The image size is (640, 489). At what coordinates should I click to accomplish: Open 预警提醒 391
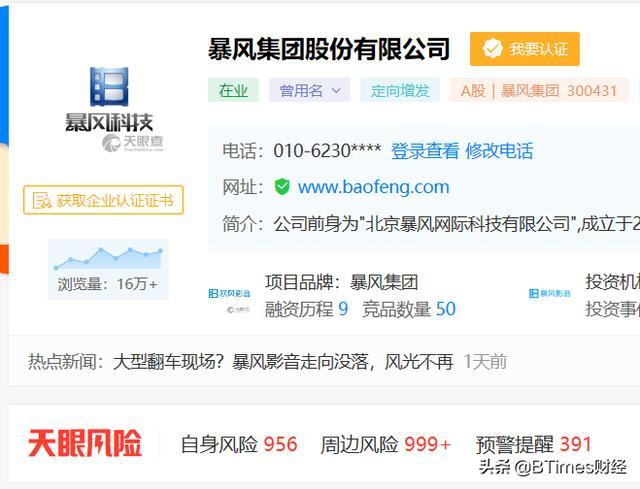pyautogui.click(x=533, y=444)
